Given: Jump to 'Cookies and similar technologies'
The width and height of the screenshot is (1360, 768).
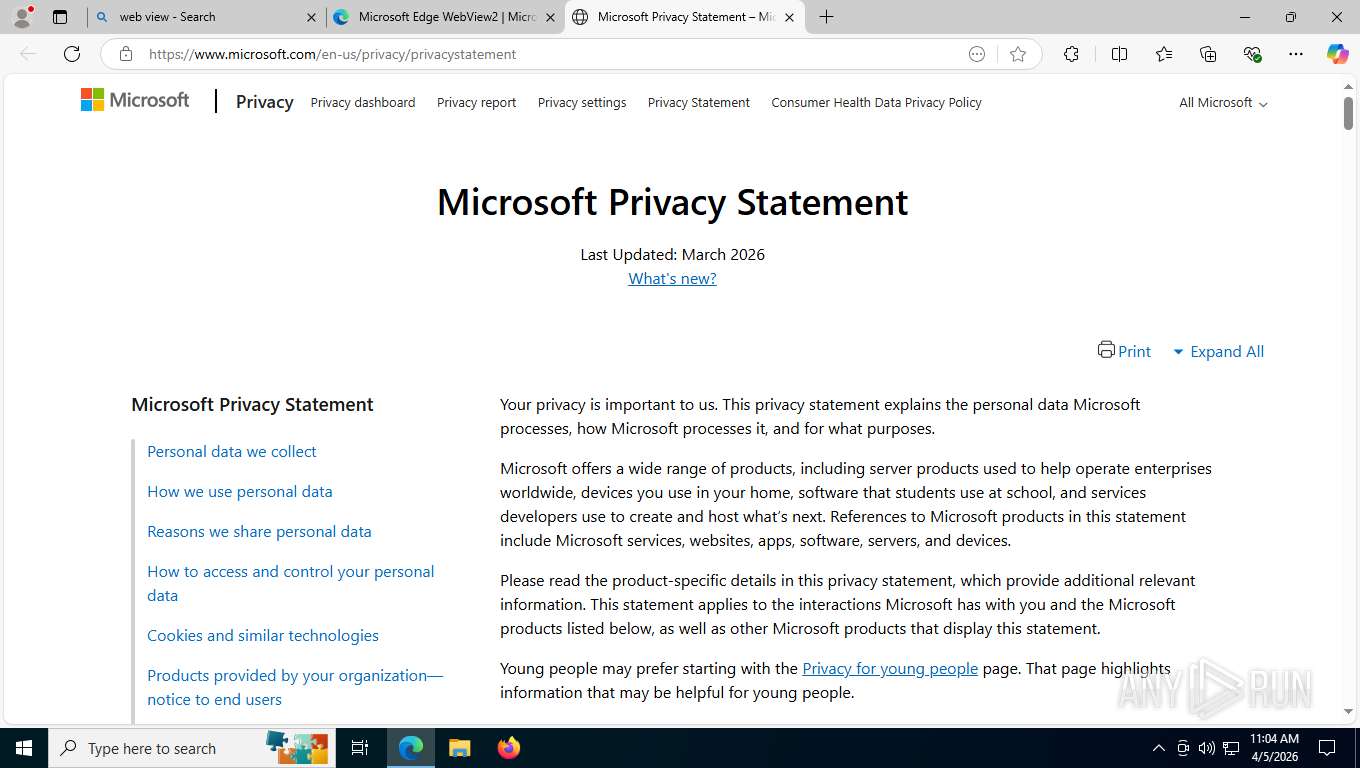Looking at the screenshot, I should [263, 636].
